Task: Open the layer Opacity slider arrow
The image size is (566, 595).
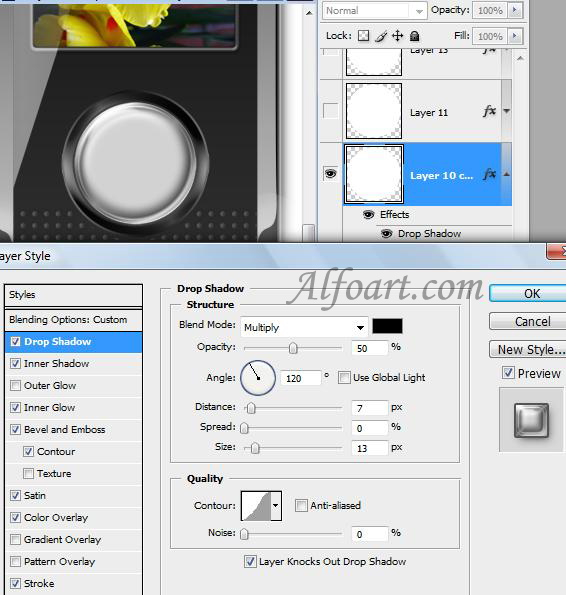Action: coord(515,10)
